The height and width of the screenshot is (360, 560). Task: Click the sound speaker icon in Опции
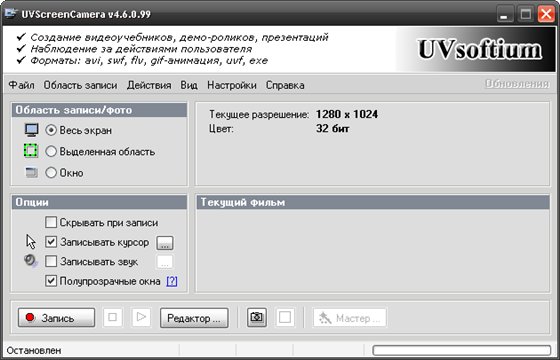click(x=31, y=260)
